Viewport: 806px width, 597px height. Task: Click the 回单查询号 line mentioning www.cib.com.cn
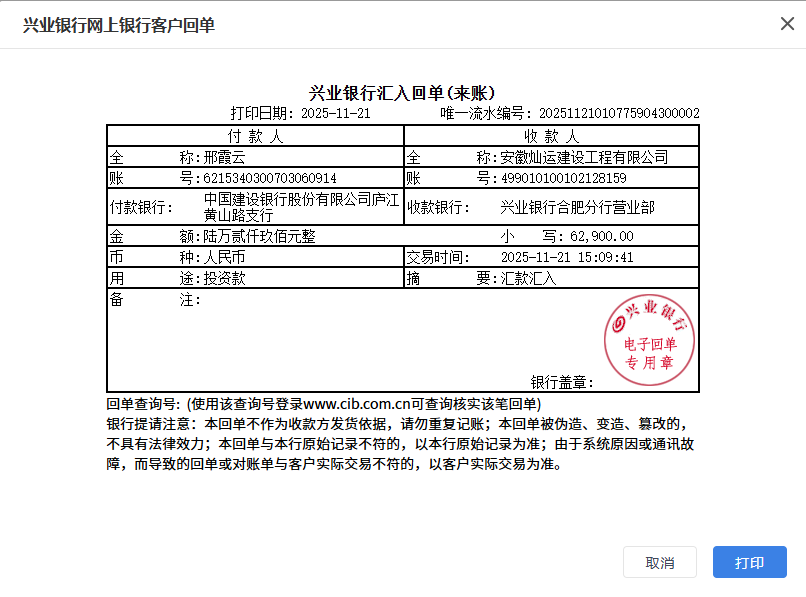(323, 404)
